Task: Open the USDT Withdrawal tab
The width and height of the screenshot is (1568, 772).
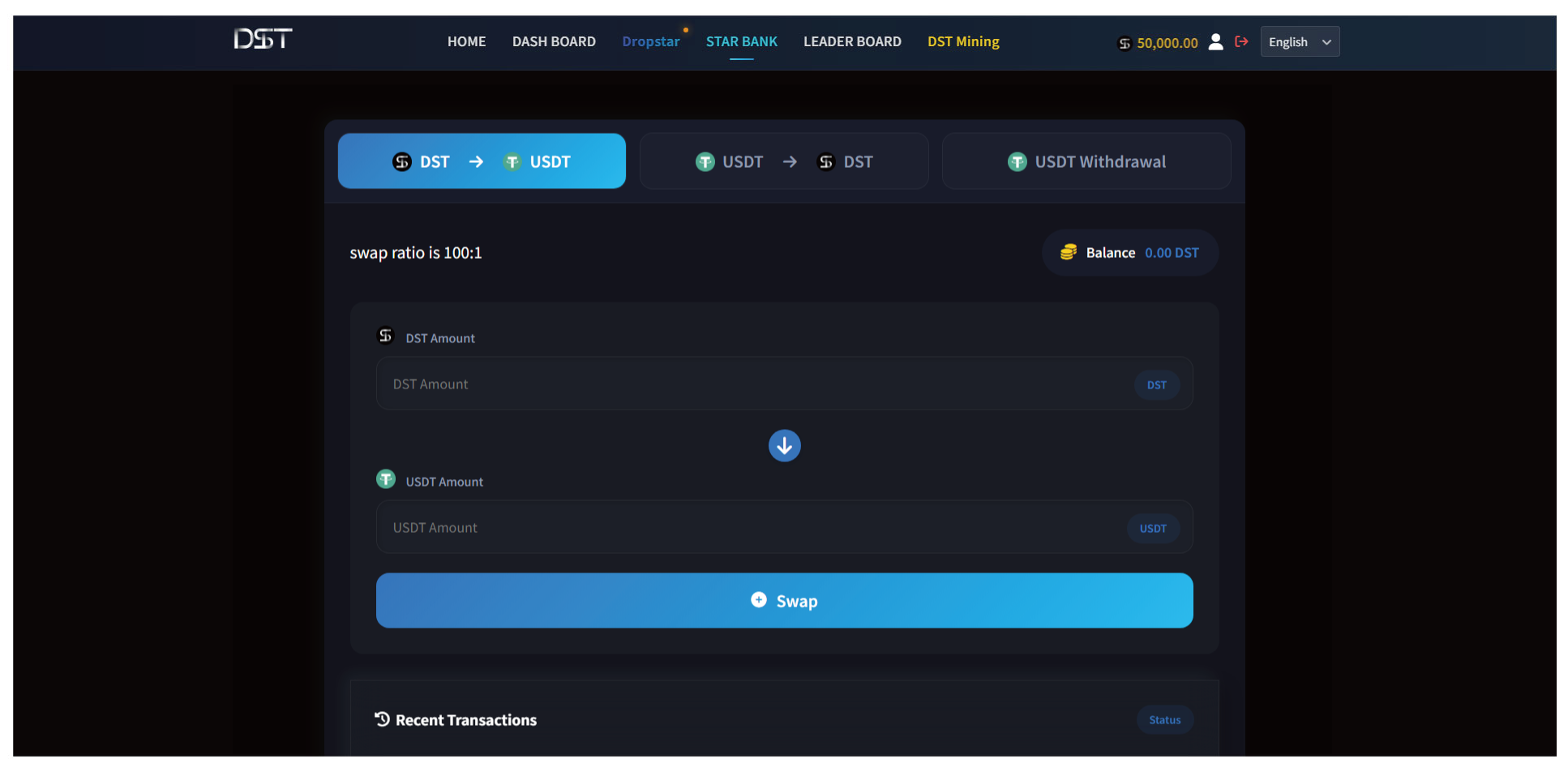Action: [1086, 161]
